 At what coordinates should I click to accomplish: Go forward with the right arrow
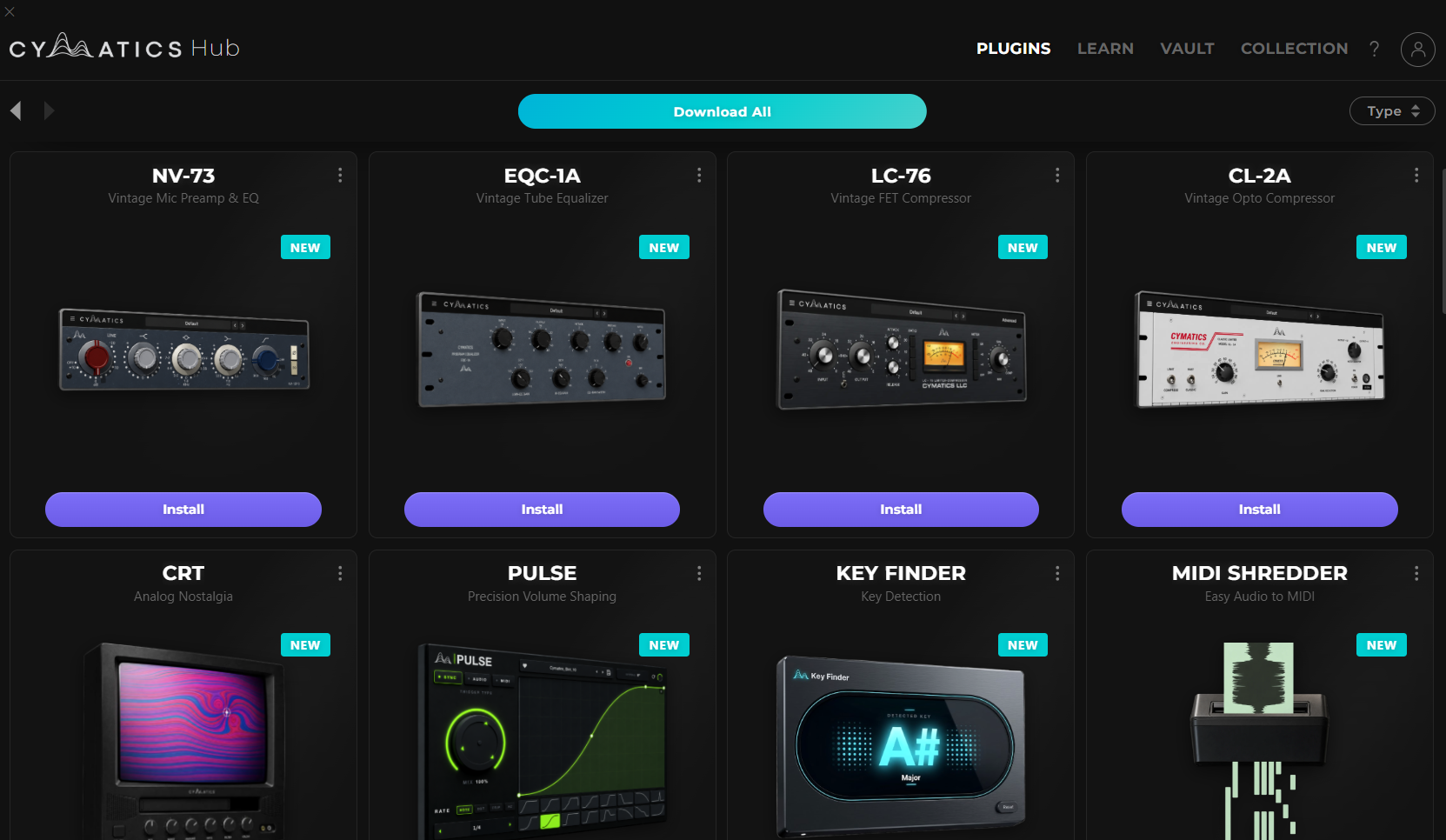click(49, 110)
